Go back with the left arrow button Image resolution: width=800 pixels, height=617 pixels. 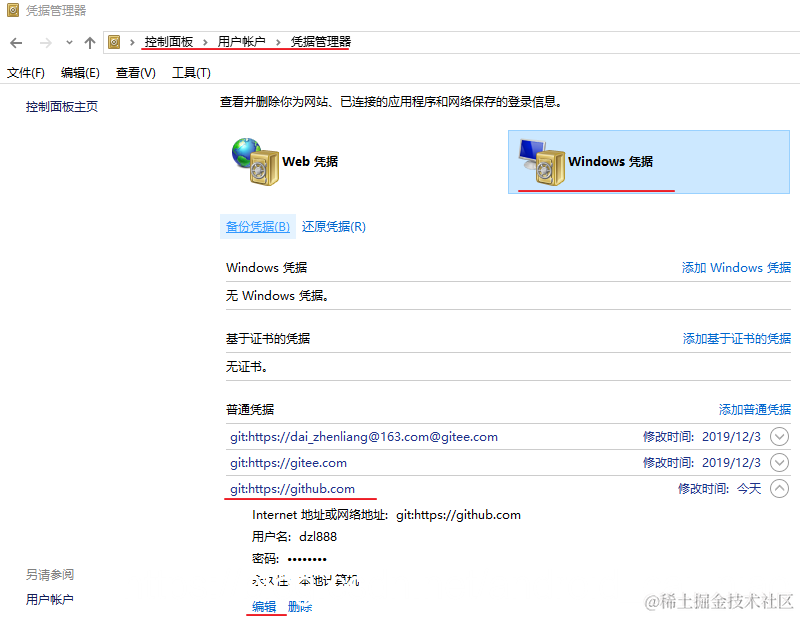[x=16, y=43]
